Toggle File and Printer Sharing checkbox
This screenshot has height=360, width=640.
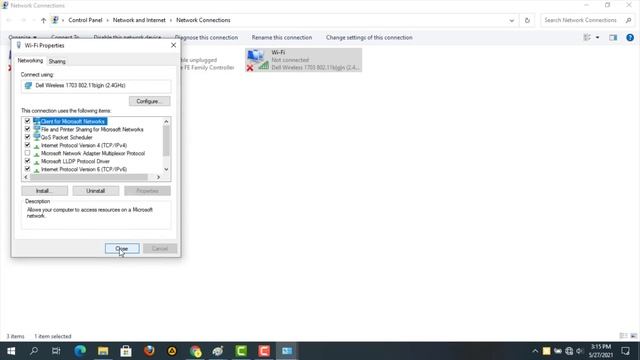pos(27,129)
